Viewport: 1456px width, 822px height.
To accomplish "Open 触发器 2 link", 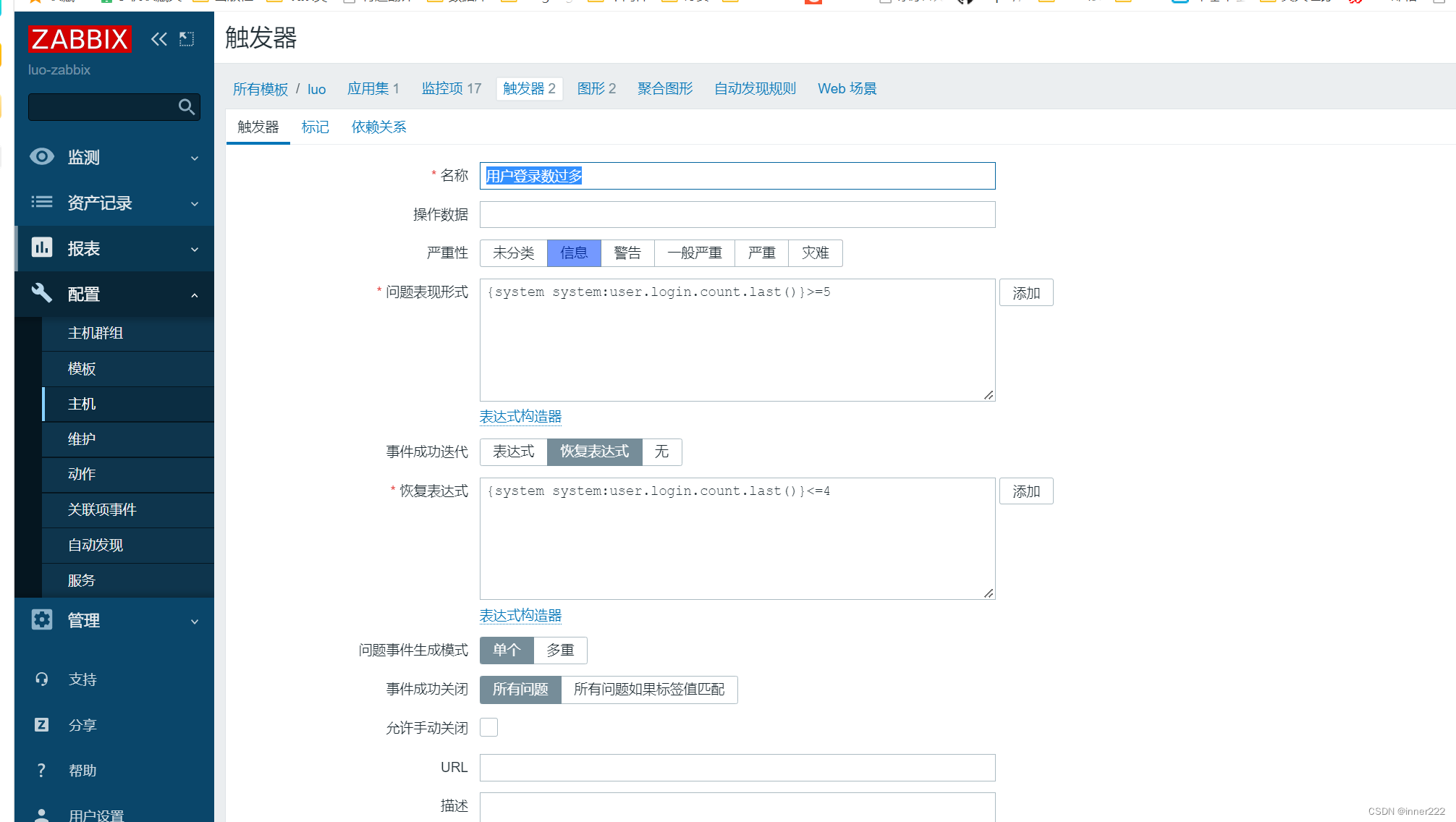I will (x=529, y=88).
